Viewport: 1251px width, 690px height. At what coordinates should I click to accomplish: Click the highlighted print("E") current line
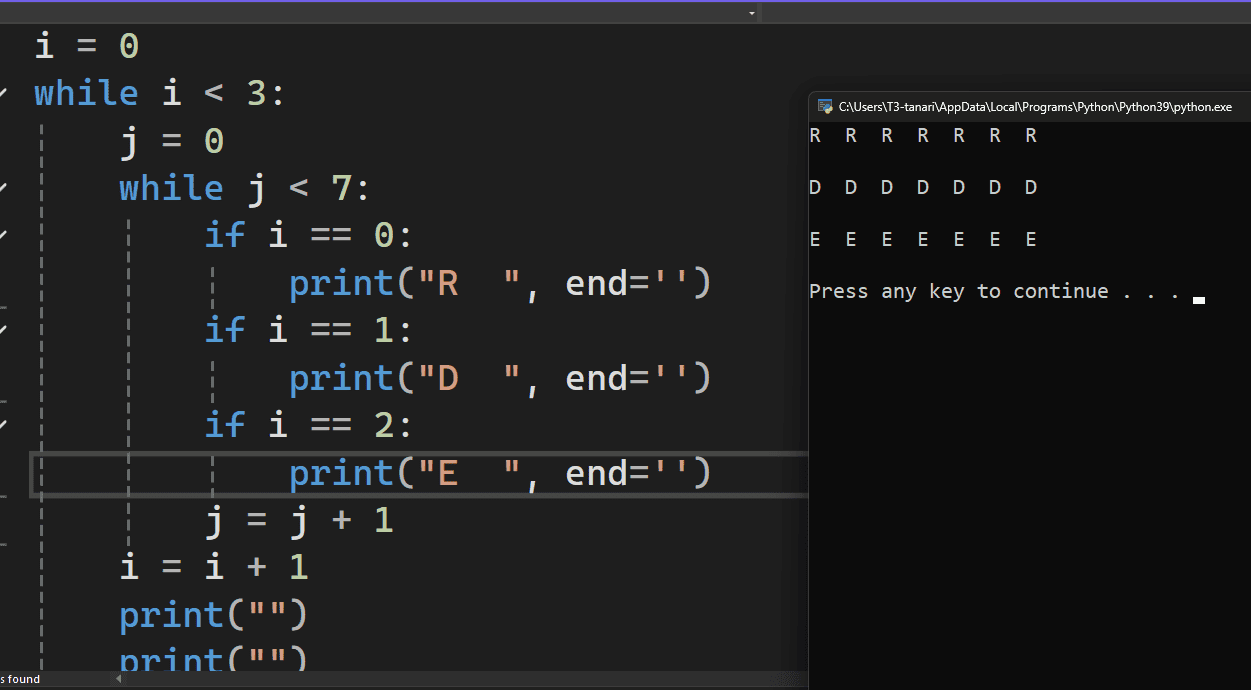click(x=500, y=472)
